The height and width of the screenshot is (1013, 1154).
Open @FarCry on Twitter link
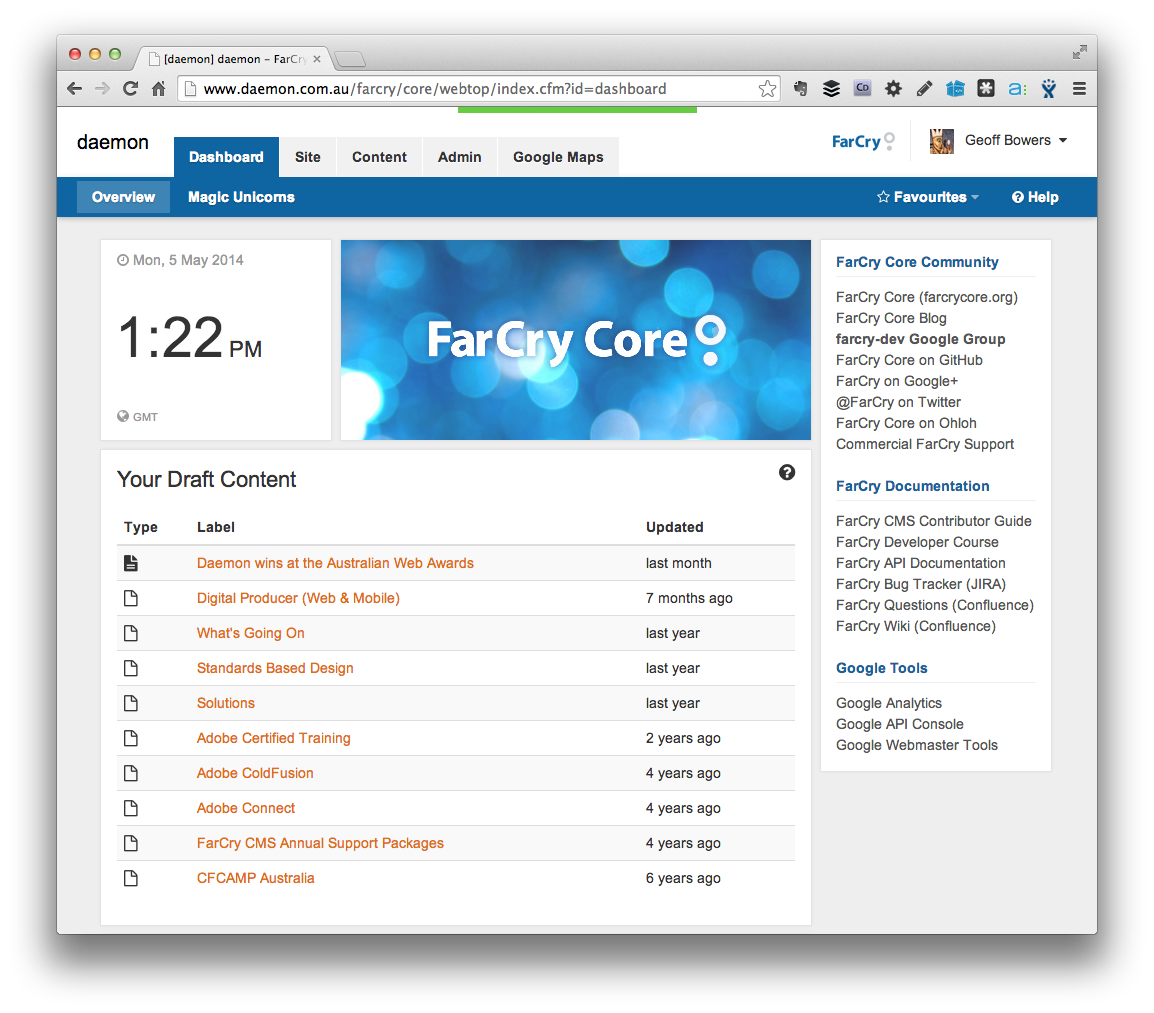pyautogui.click(x=898, y=402)
